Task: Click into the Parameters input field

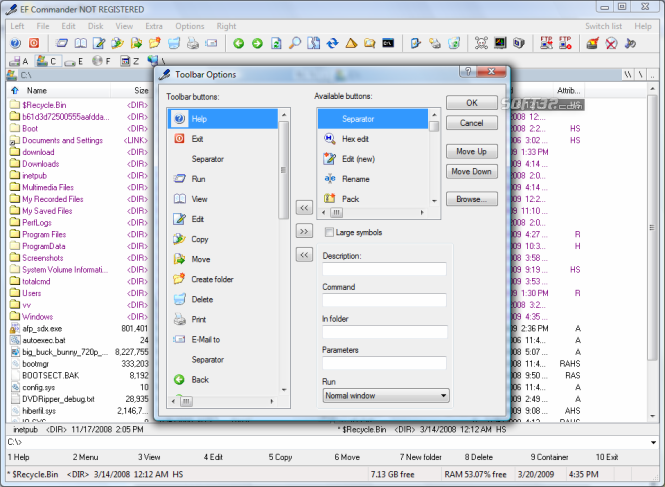Action: (x=384, y=363)
